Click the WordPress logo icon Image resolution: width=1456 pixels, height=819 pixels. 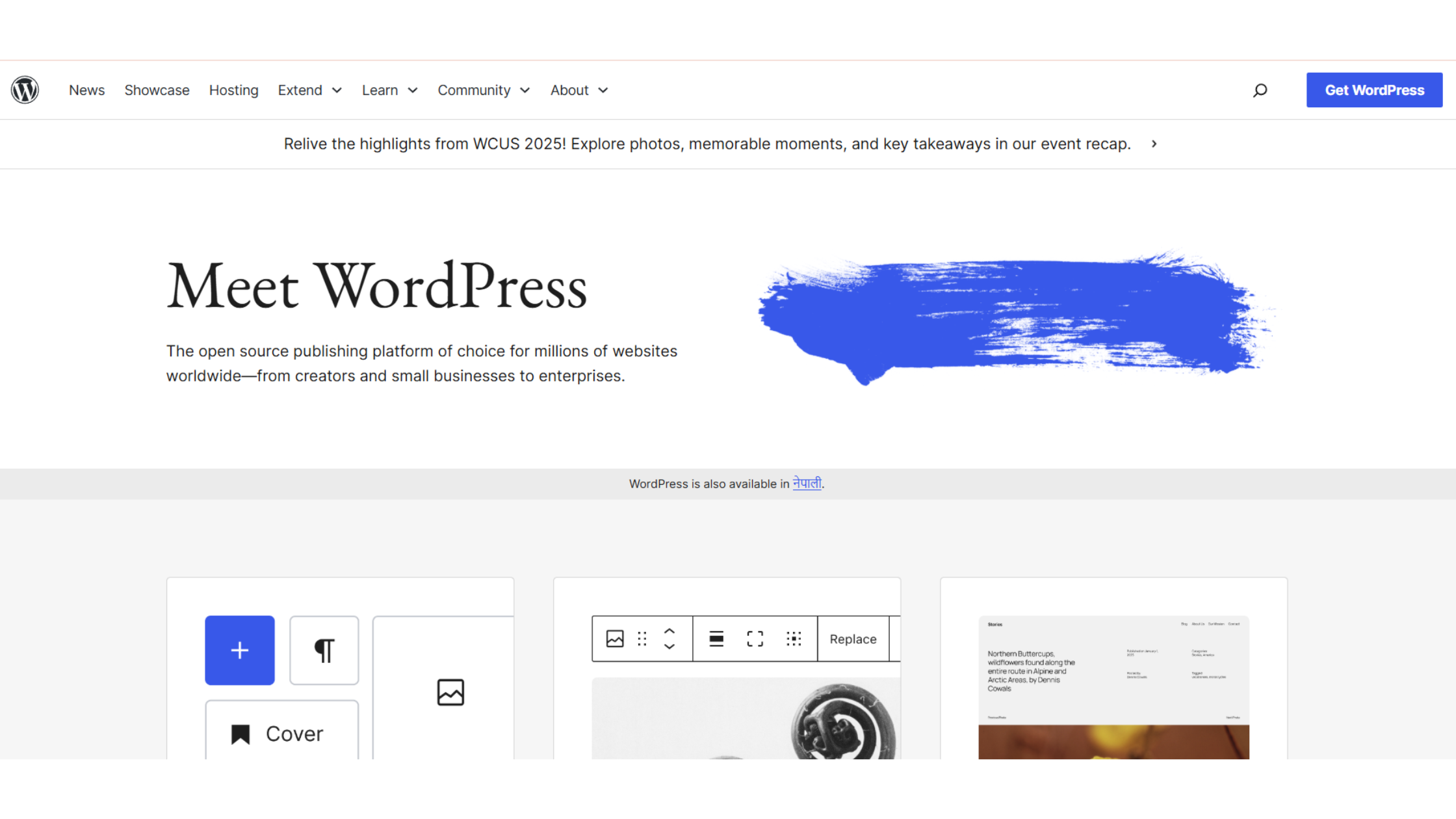tap(25, 90)
